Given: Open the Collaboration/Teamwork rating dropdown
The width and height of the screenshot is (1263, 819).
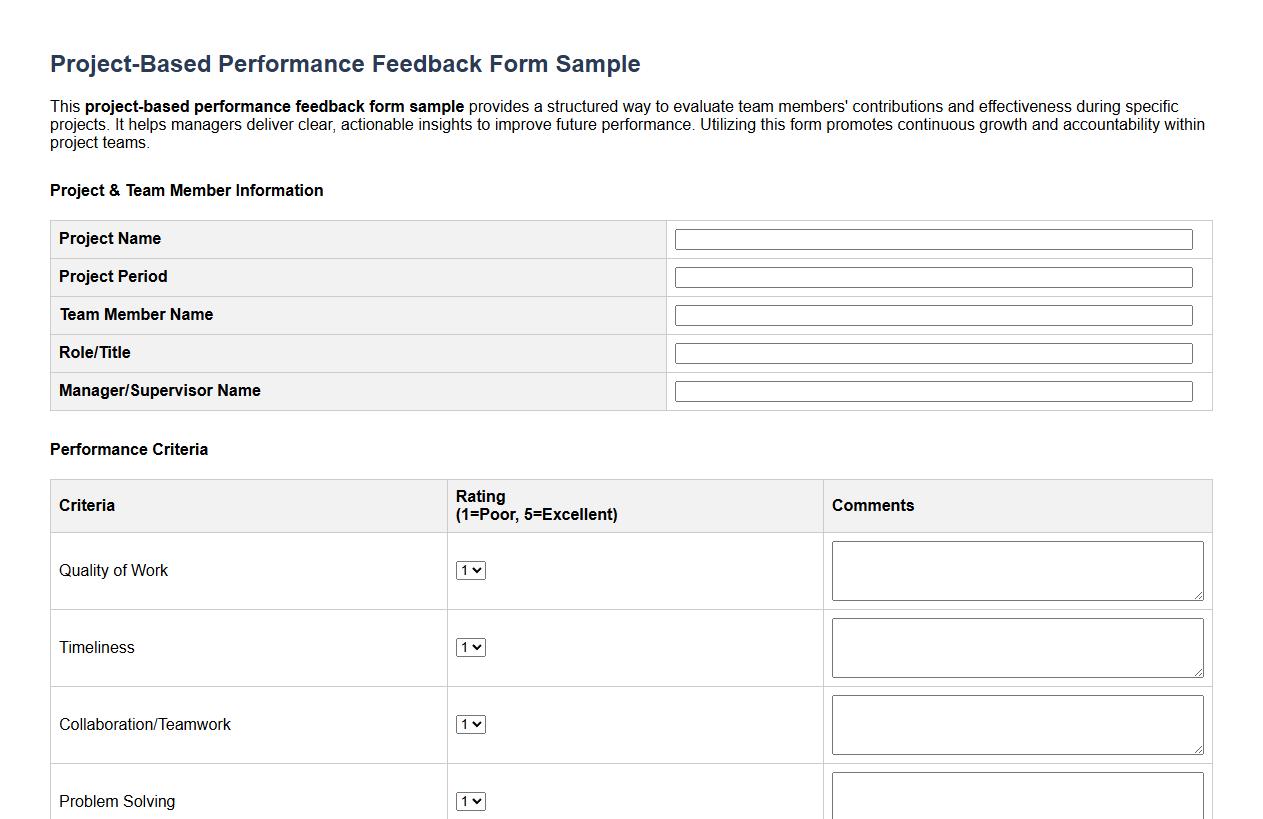Looking at the screenshot, I should click(x=470, y=724).
